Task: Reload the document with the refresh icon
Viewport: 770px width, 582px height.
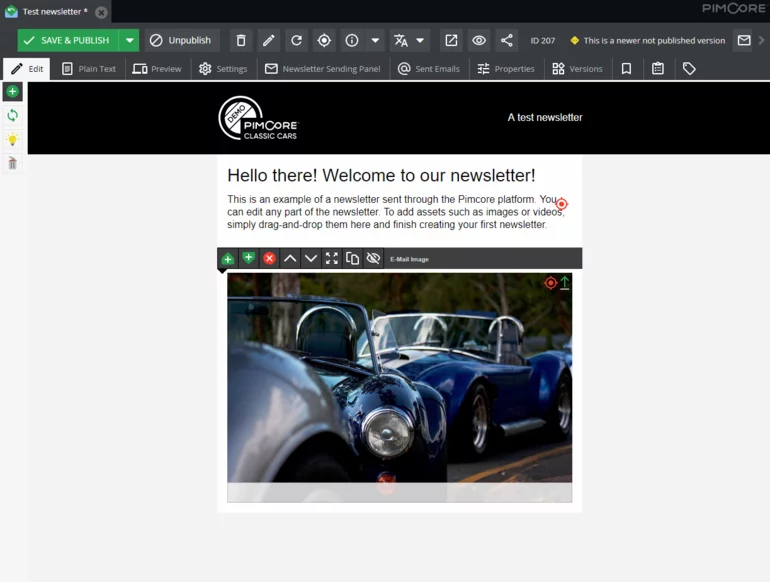Action: pyautogui.click(x=296, y=40)
